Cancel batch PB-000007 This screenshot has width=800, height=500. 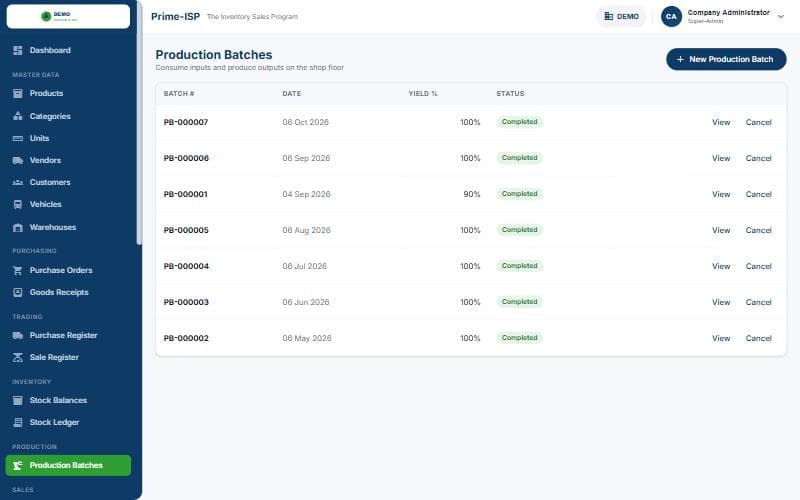click(x=758, y=122)
